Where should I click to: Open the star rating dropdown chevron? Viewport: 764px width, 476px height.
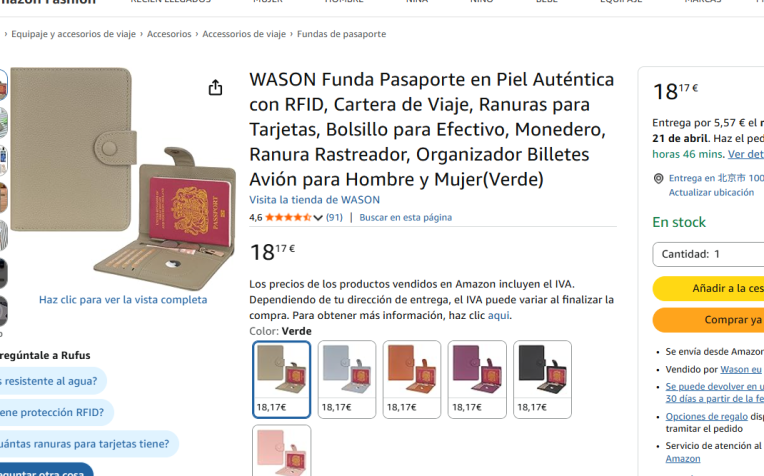pyautogui.click(x=318, y=218)
